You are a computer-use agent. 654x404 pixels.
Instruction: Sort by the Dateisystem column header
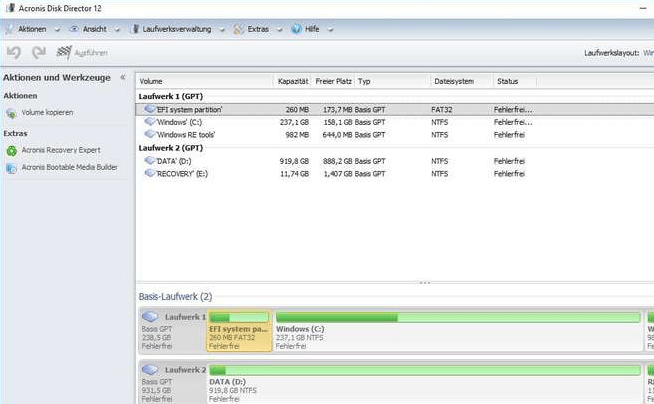point(462,81)
